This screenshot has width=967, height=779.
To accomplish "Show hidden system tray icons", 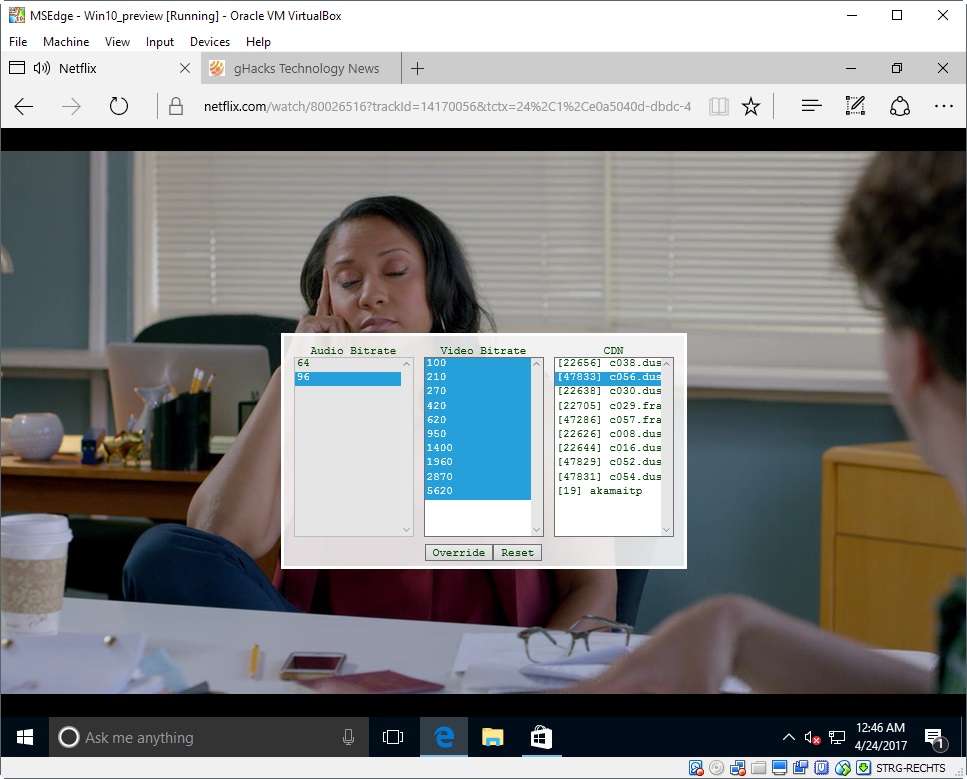I will coord(788,737).
